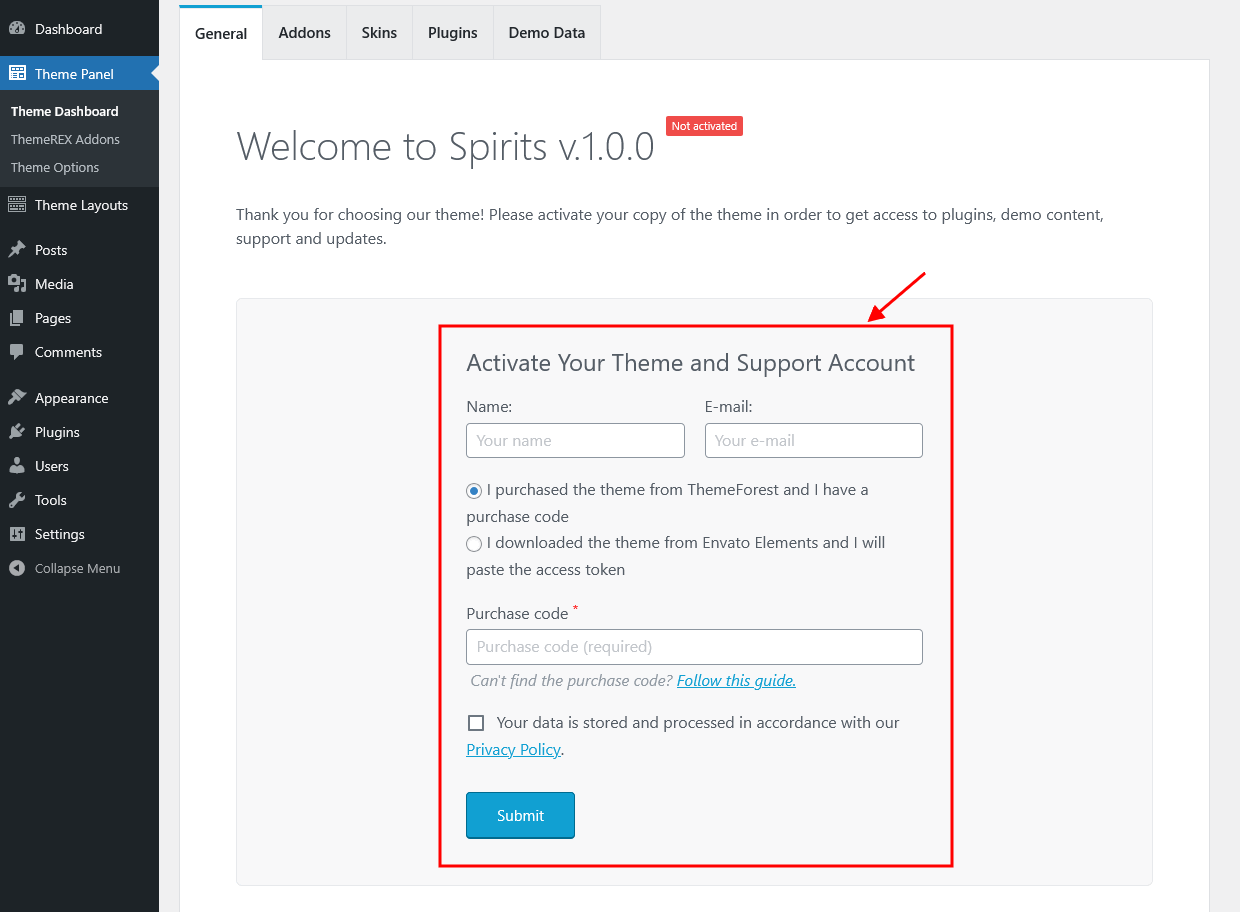This screenshot has height=912, width=1240.
Task: Click Collapse Menu label in sidebar
Action: coord(77,568)
